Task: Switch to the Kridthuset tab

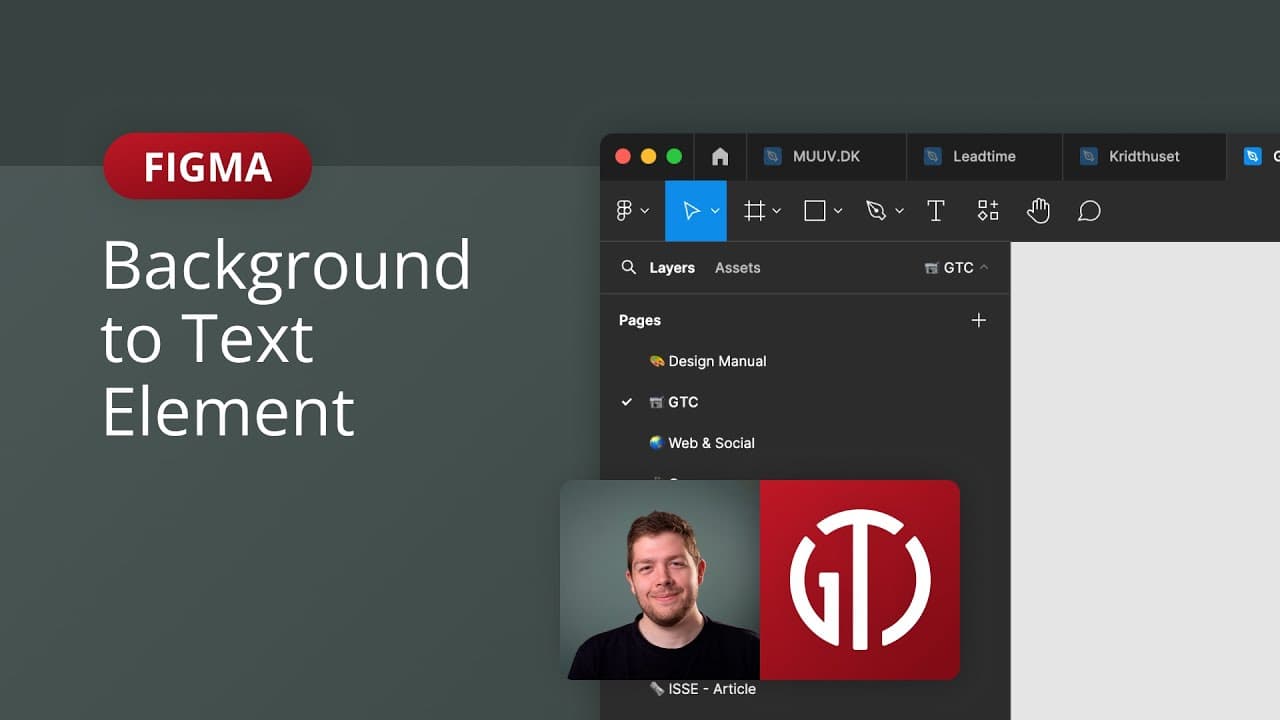Action: point(1144,156)
